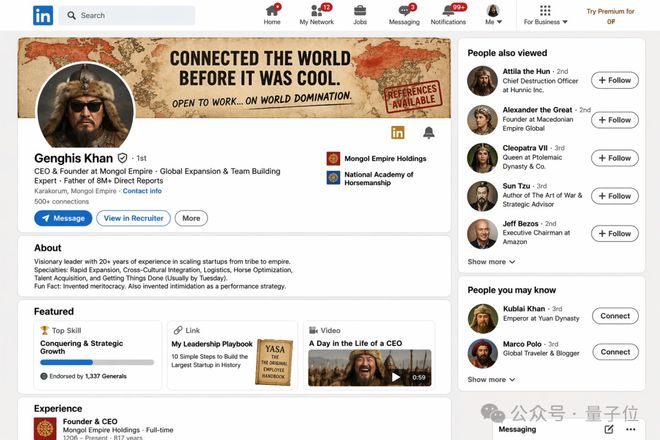The height and width of the screenshot is (440, 660).
Task: Open Messaging bar three-dots options
Action: pos(631,429)
